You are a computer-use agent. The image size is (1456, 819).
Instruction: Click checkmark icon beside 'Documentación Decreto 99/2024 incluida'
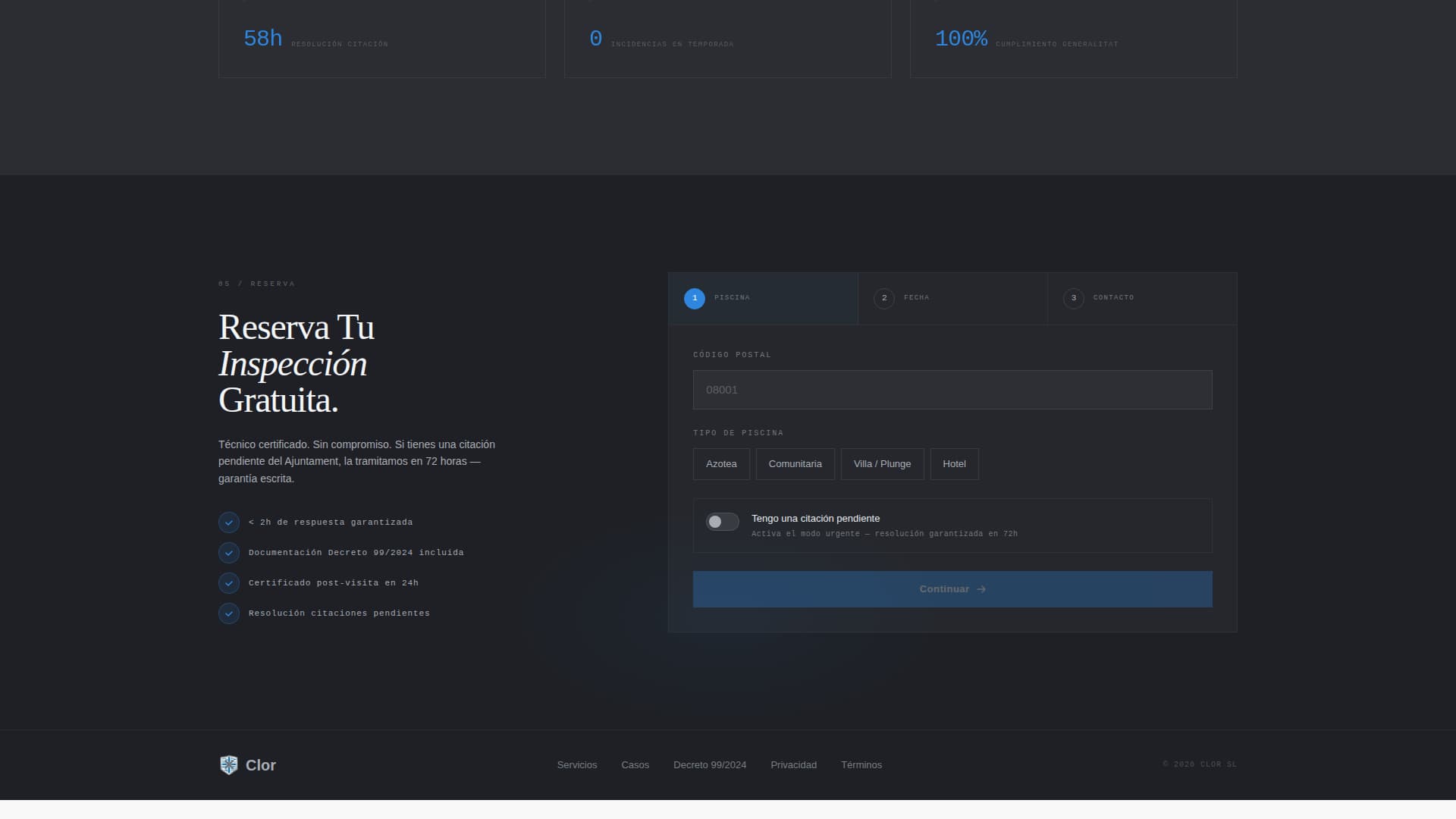(229, 553)
